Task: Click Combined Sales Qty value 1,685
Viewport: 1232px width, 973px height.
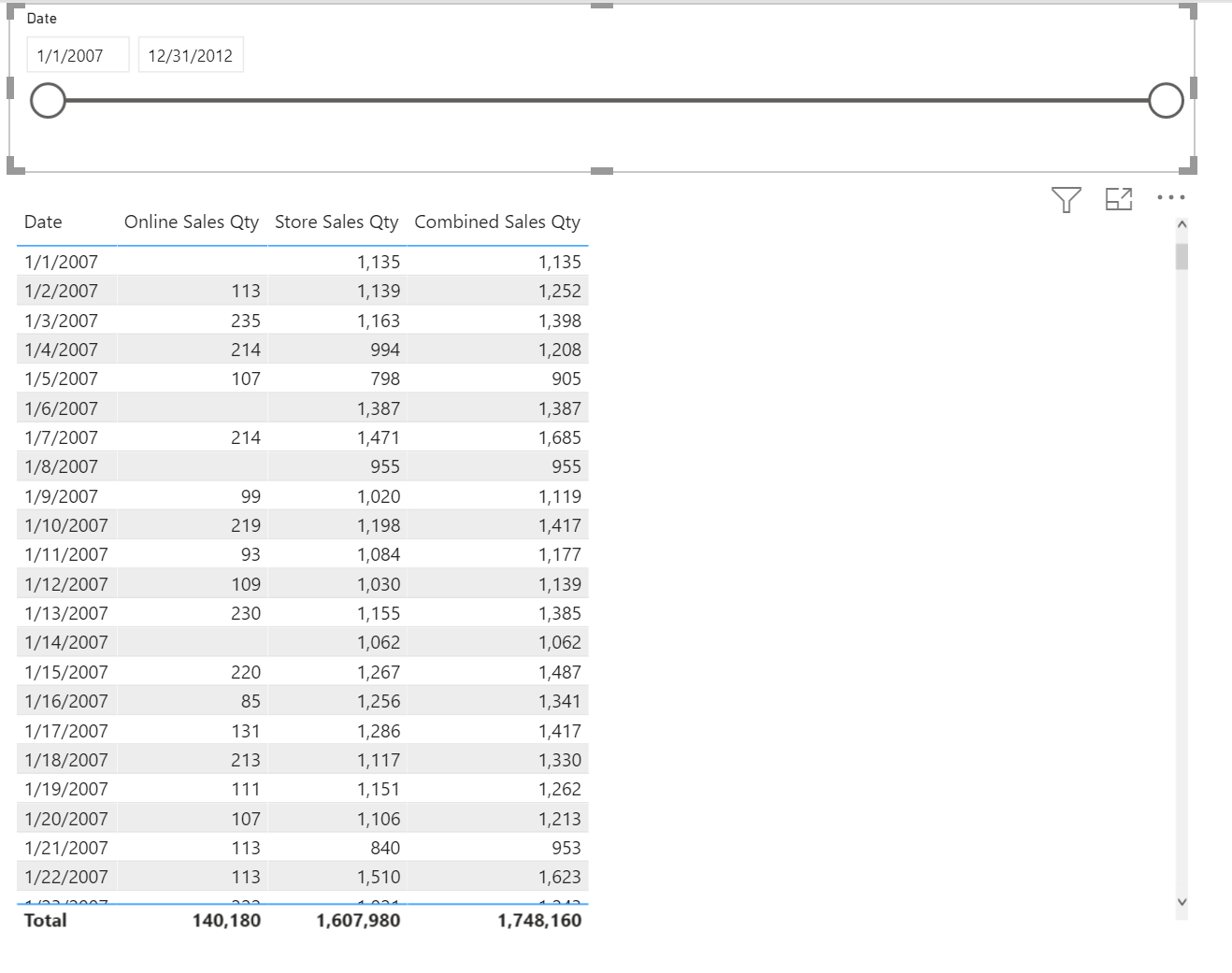Action: [x=560, y=437]
